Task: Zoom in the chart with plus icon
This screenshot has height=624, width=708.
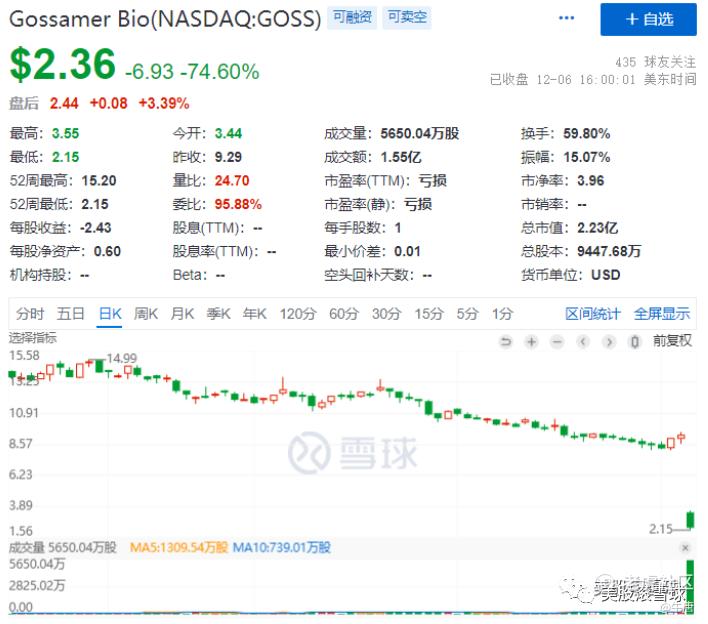Action: 531,342
